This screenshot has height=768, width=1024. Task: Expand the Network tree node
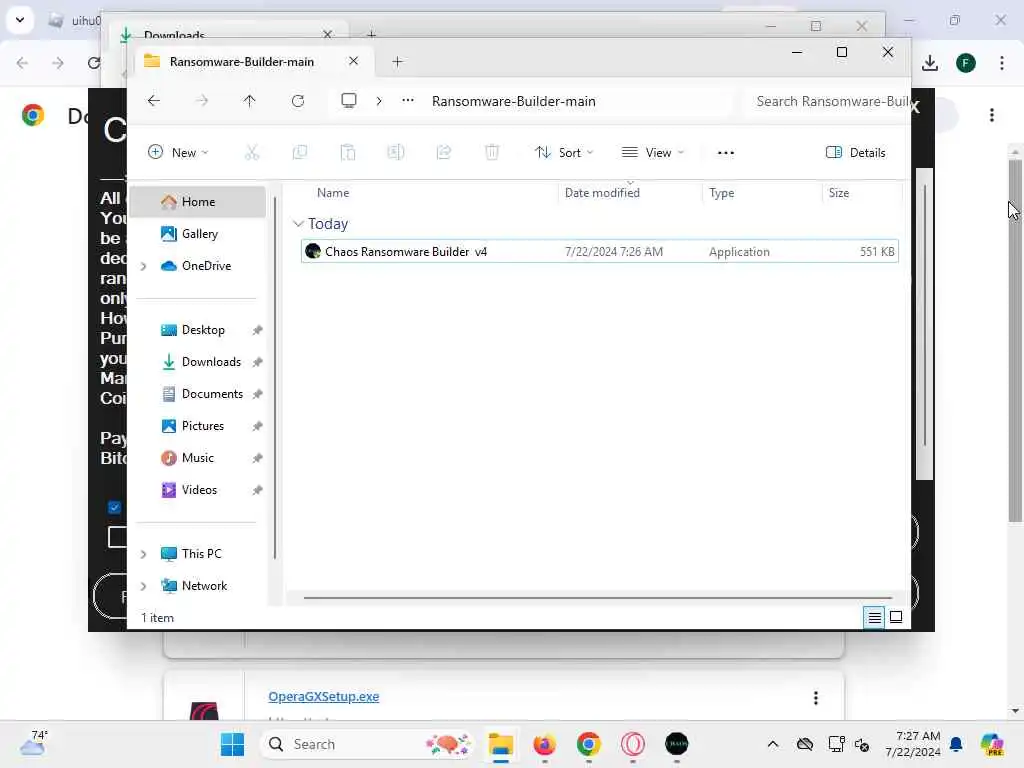144,586
